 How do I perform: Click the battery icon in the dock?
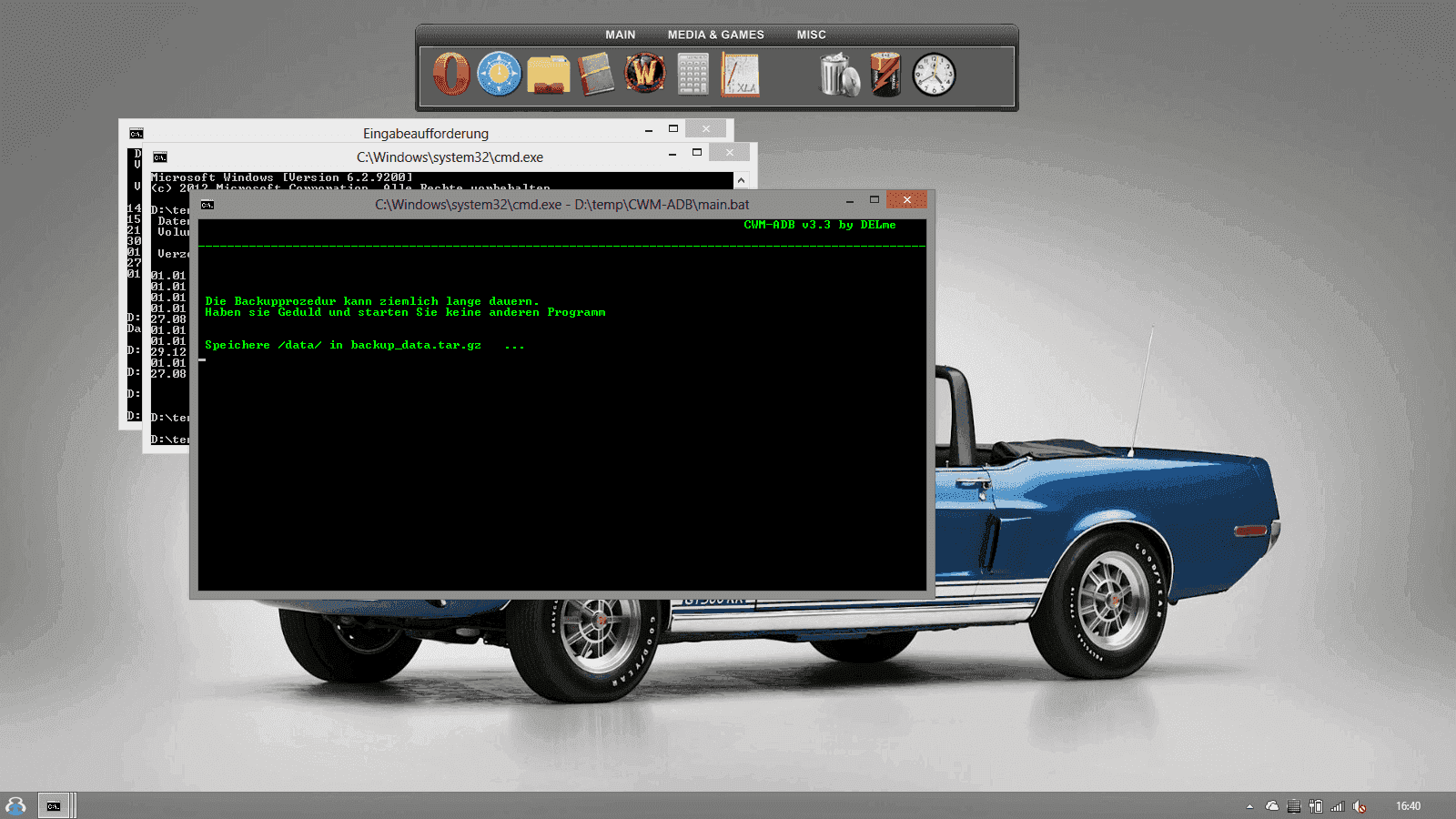pos(885,74)
